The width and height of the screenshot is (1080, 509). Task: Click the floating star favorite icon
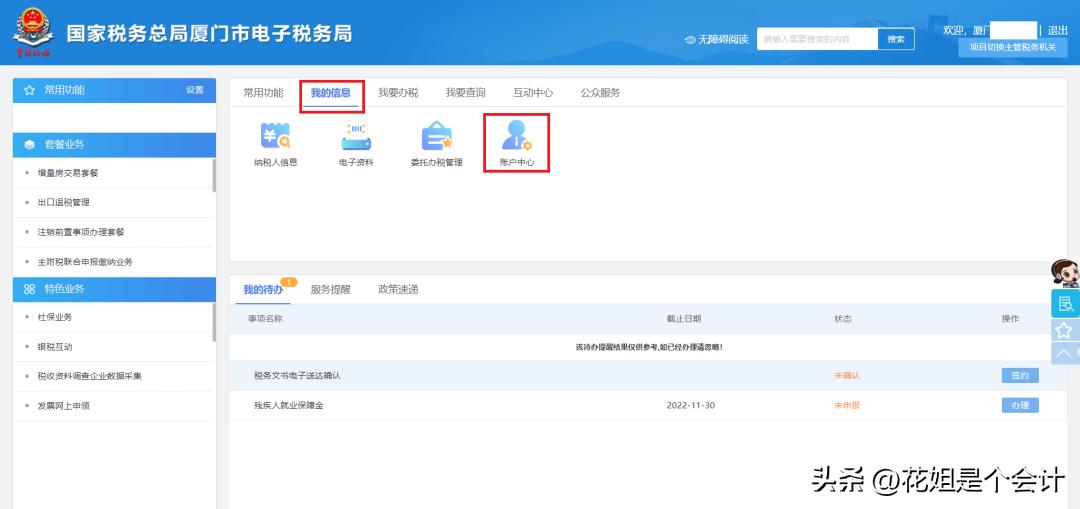[x=1065, y=329]
